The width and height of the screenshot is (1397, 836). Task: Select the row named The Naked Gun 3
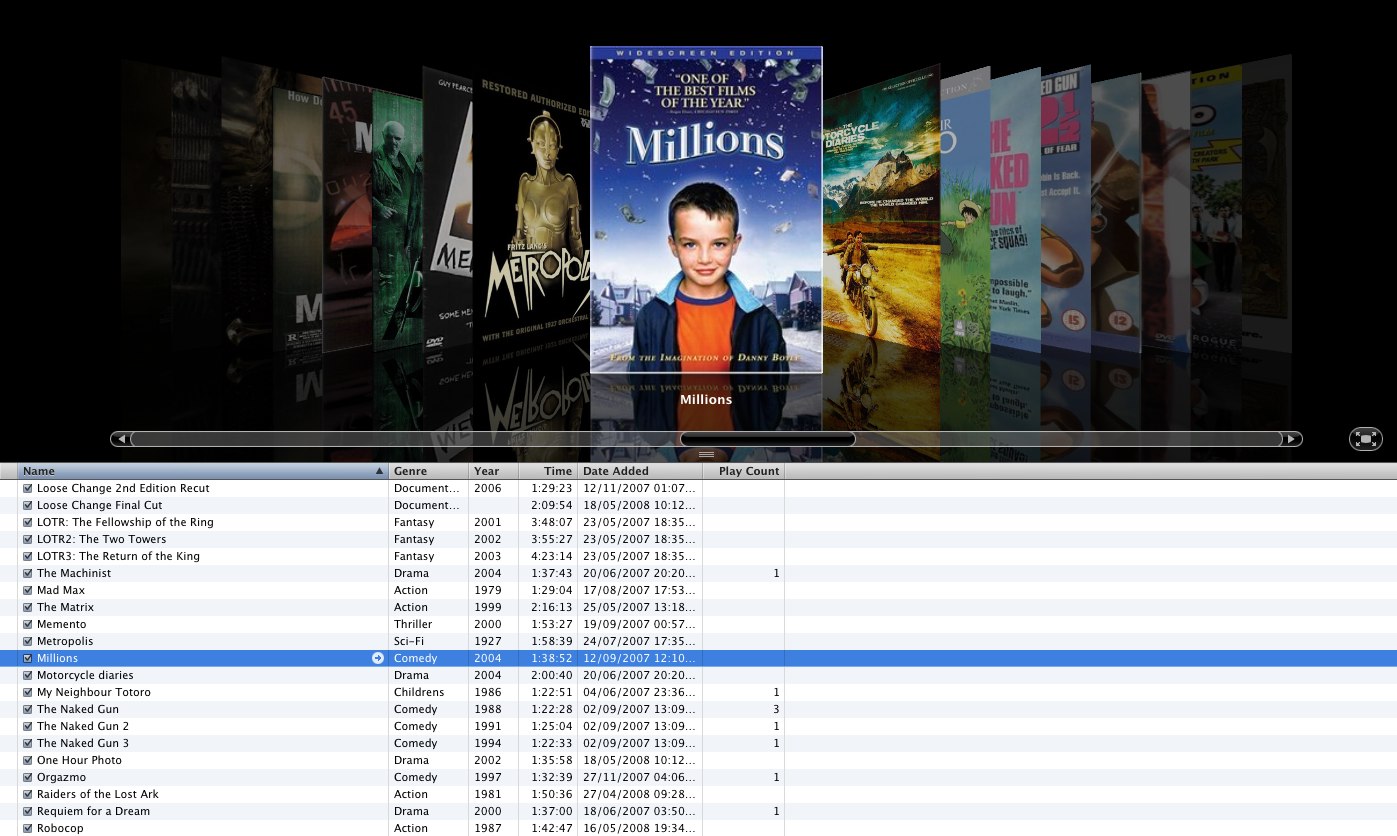698,743
